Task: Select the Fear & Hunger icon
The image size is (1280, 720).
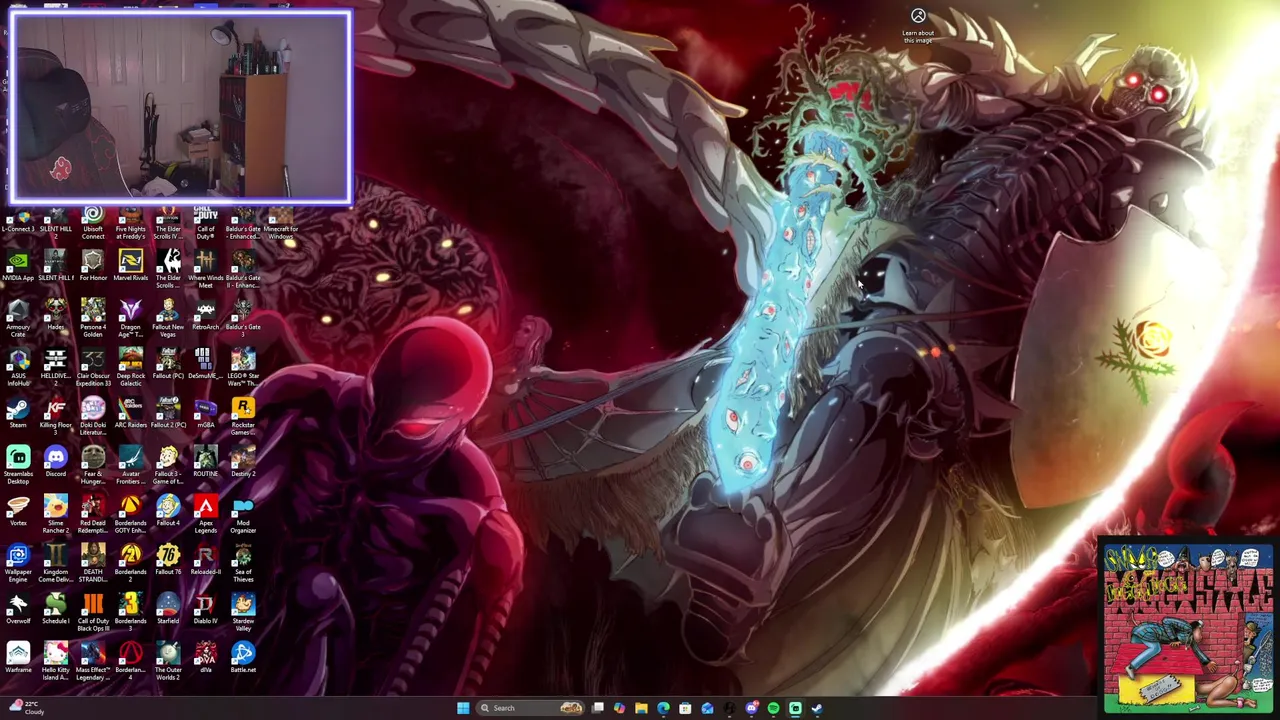Action: [93, 466]
